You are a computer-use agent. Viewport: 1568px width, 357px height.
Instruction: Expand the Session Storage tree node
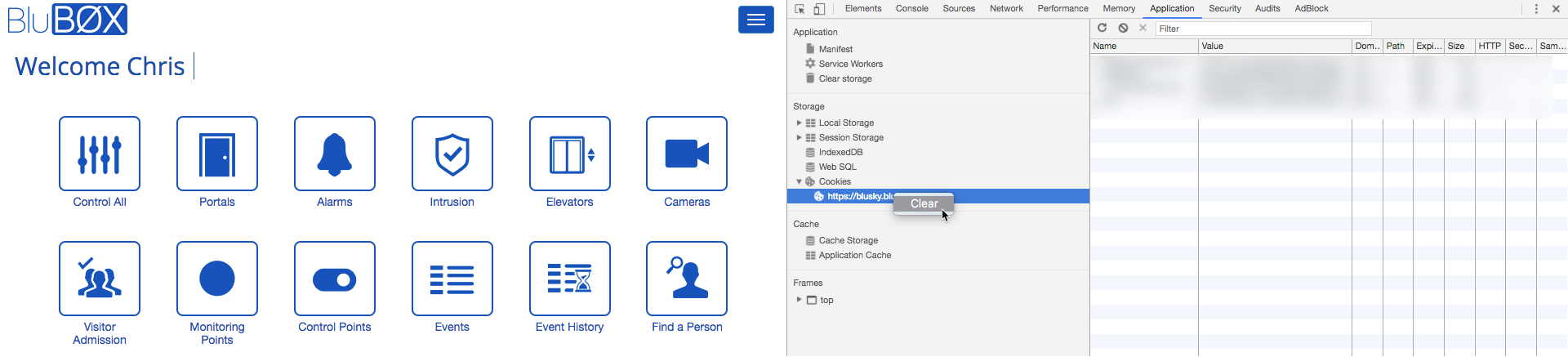(x=799, y=137)
